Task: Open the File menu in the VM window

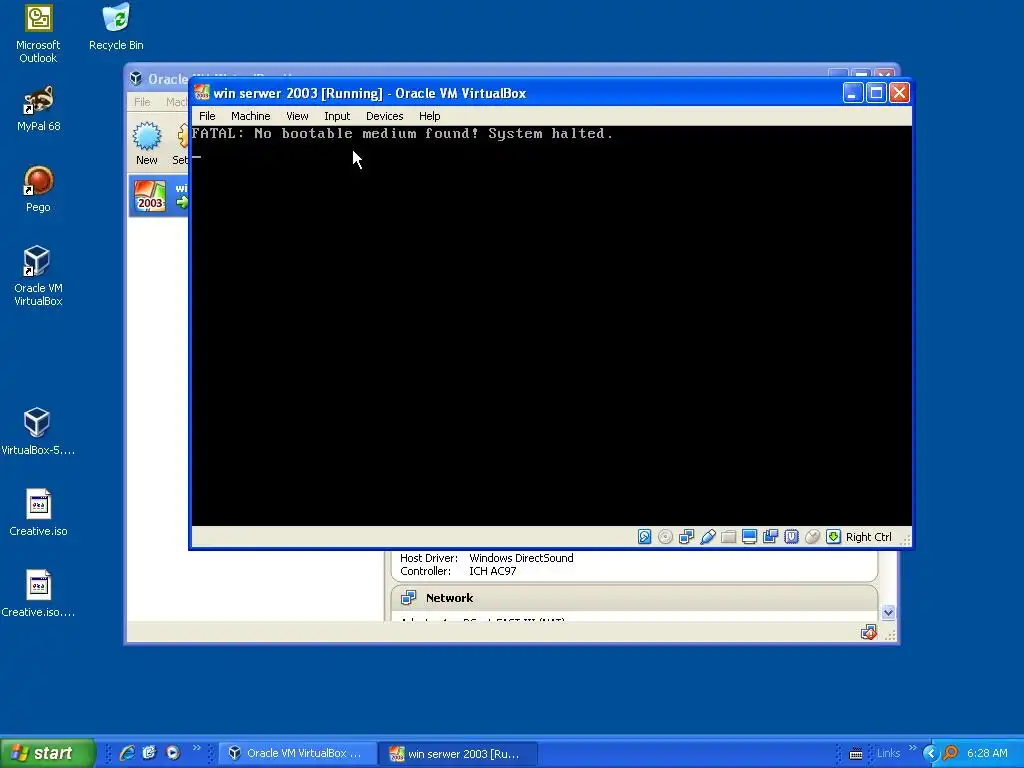Action: click(x=207, y=116)
